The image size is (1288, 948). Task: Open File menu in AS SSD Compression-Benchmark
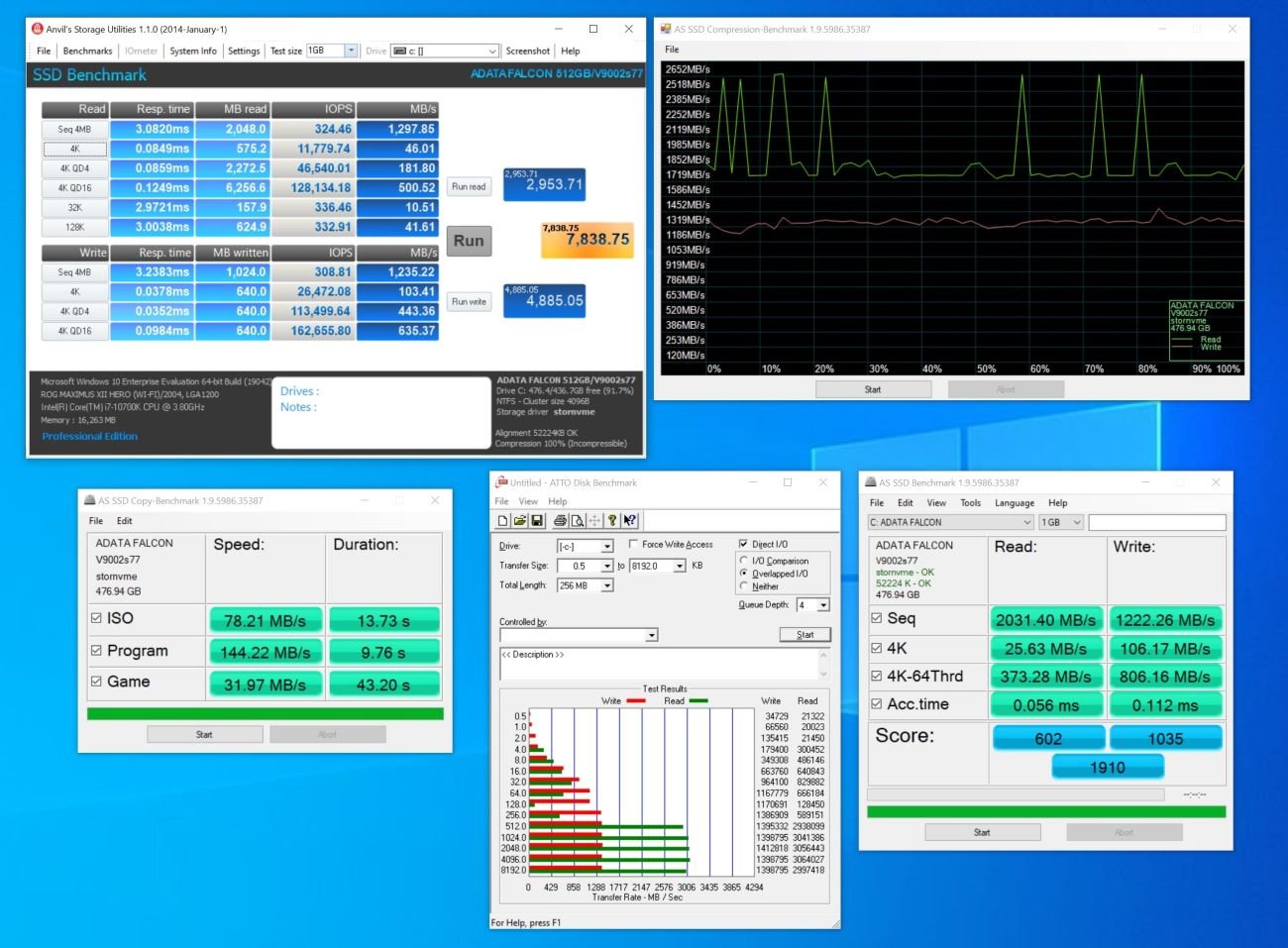point(672,49)
